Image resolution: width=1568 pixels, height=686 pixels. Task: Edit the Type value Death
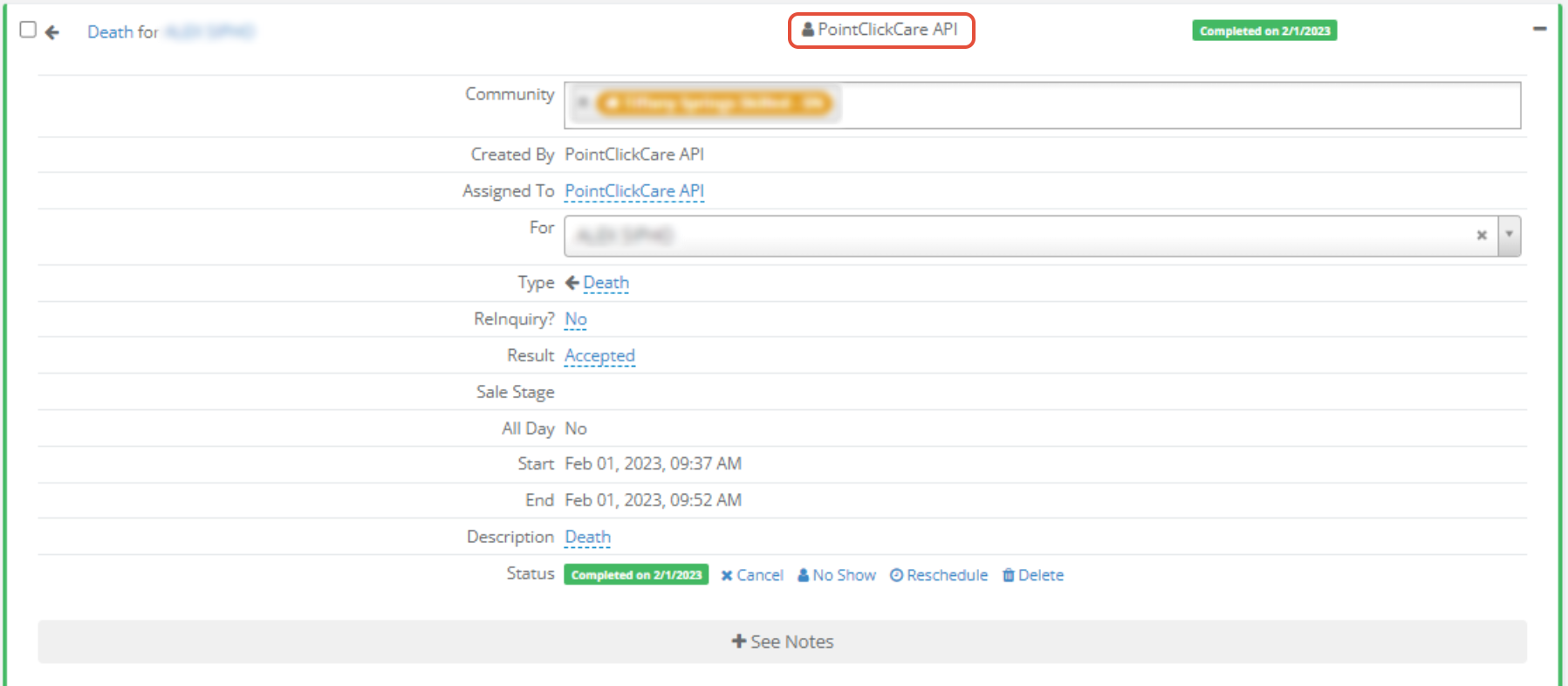tap(606, 283)
